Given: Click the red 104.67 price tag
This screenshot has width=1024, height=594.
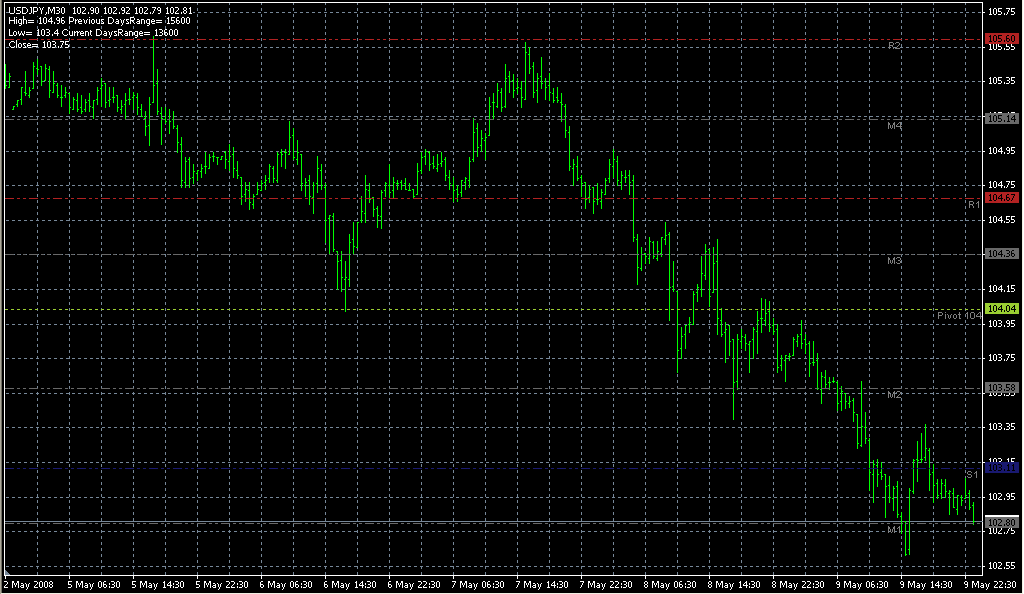Looking at the screenshot, I should tap(1001, 198).
